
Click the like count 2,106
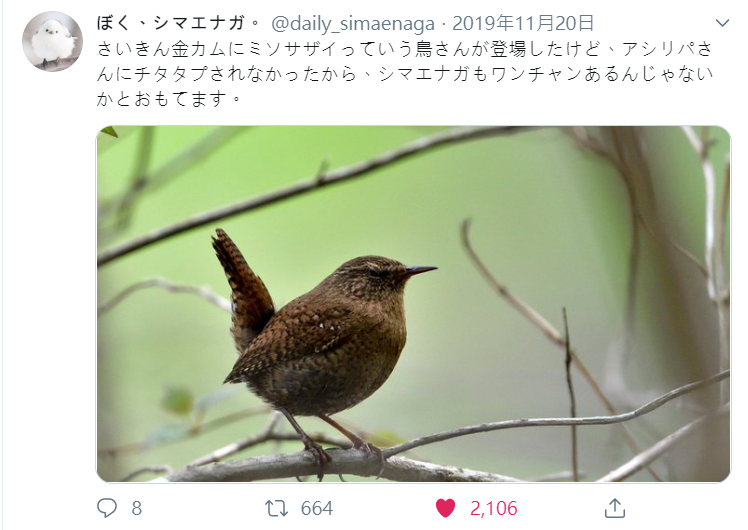[x=494, y=509]
